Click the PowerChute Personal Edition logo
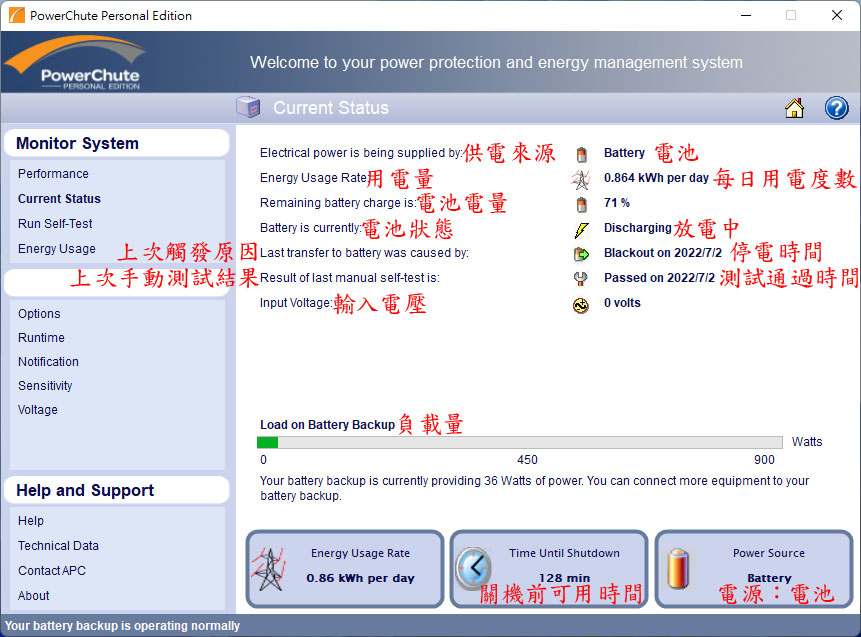The height and width of the screenshot is (637, 861). coord(76,62)
